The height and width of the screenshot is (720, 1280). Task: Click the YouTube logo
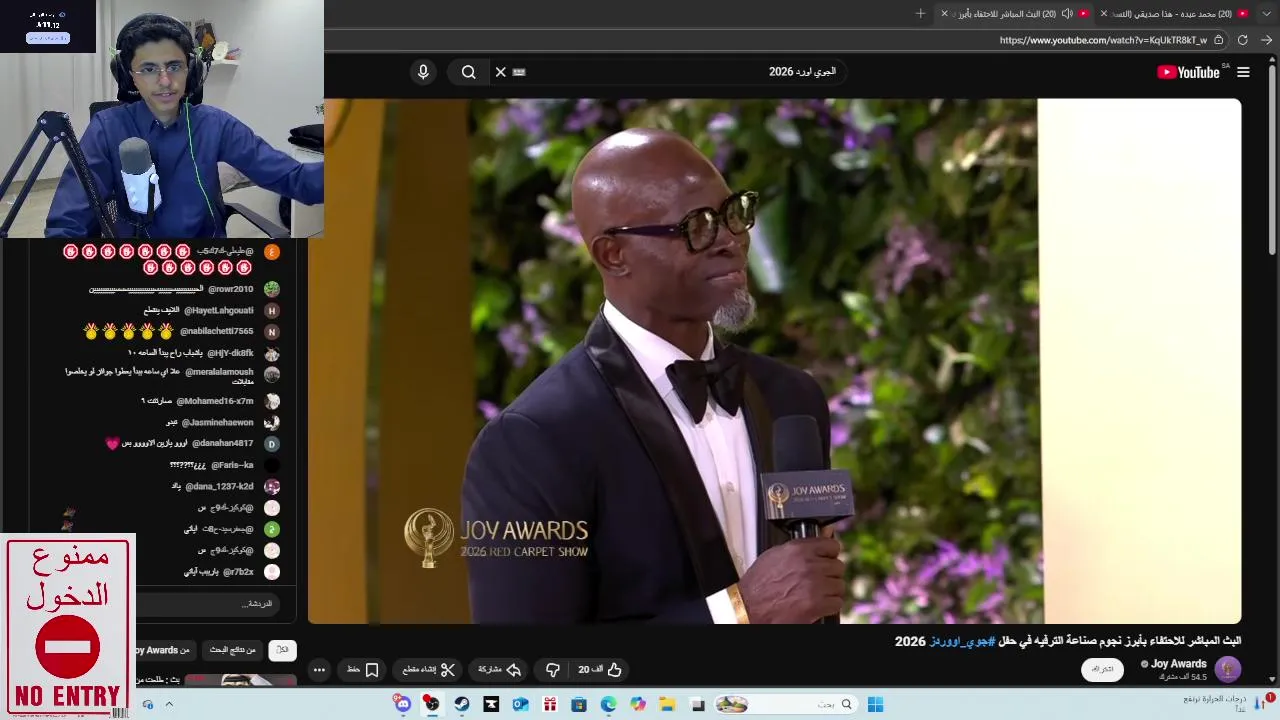tap(1188, 72)
